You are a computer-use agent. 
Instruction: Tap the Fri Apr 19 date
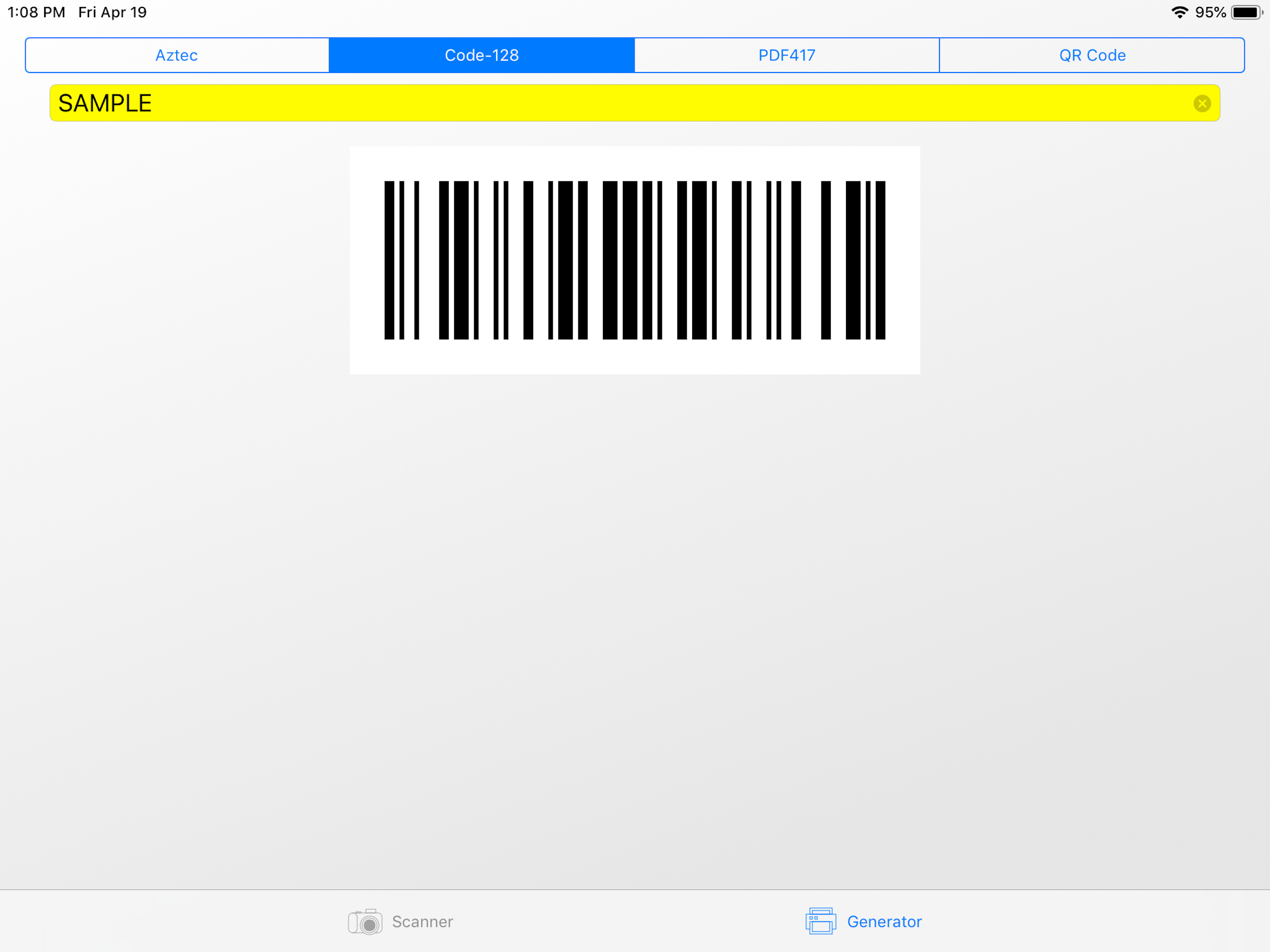112,12
